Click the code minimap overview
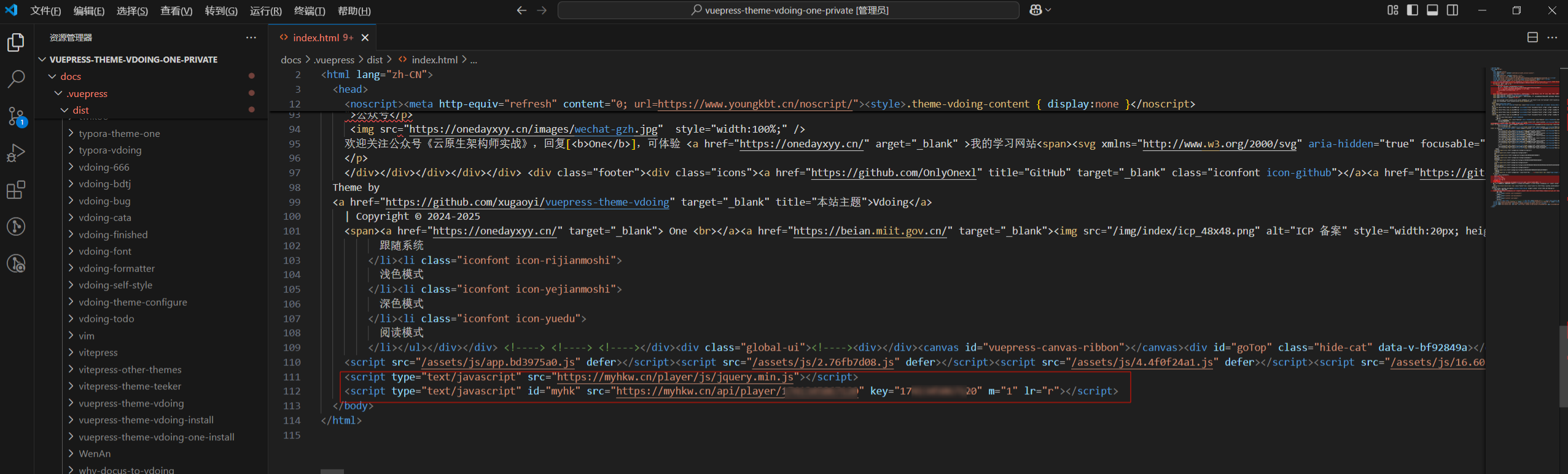Screen dimensions: 1568x474 (1525, 138)
